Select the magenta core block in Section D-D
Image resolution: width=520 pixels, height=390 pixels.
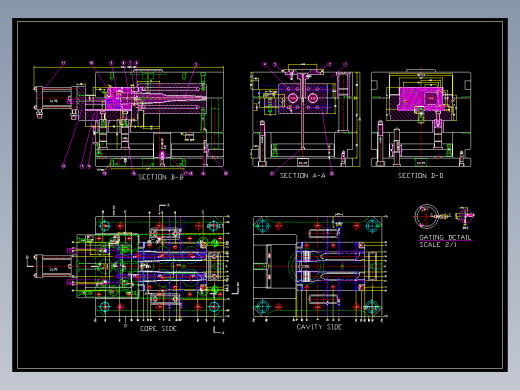tap(421, 98)
